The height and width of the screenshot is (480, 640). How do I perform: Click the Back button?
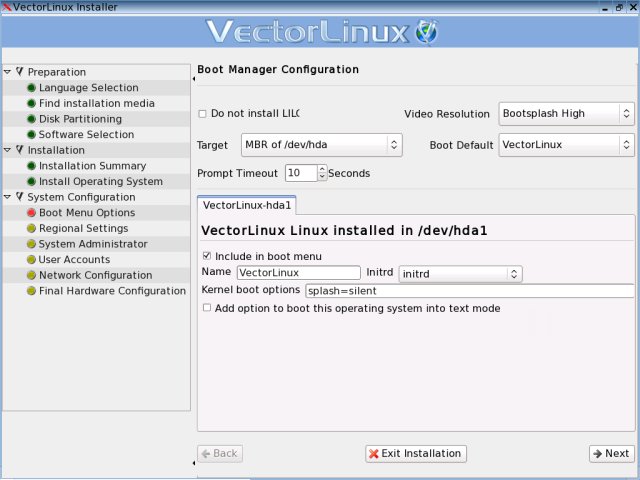[220, 453]
